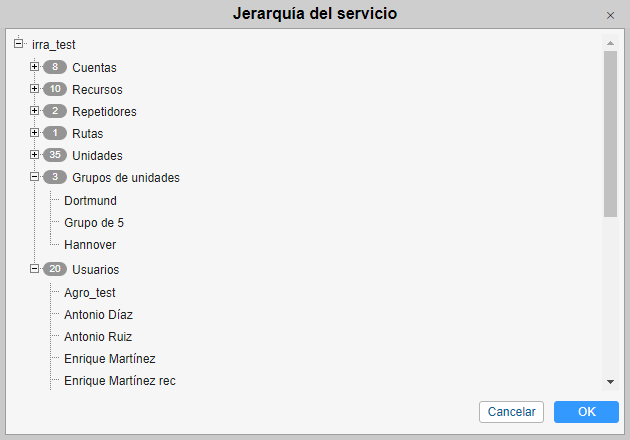Image resolution: width=630 pixels, height=440 pixels.
Task: Close the Jerarquía del servicio dialog
Action: click(610, 15)
